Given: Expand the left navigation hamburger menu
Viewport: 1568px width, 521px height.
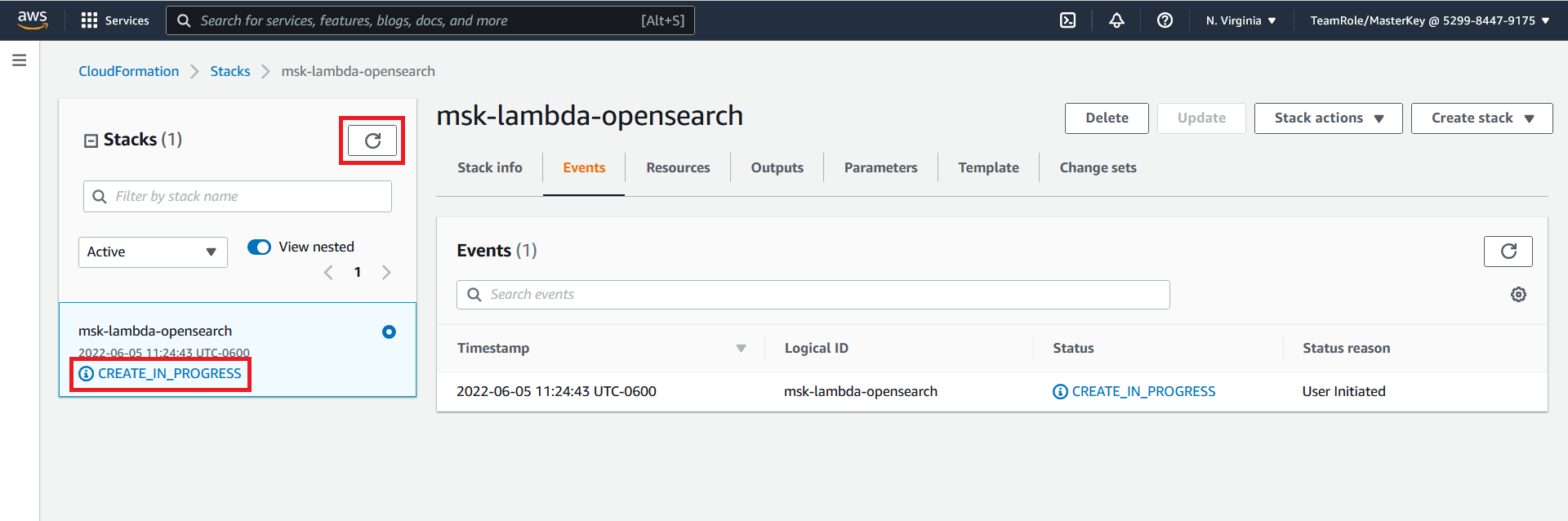Looking at the screenshot, I should tap(20, 60).
